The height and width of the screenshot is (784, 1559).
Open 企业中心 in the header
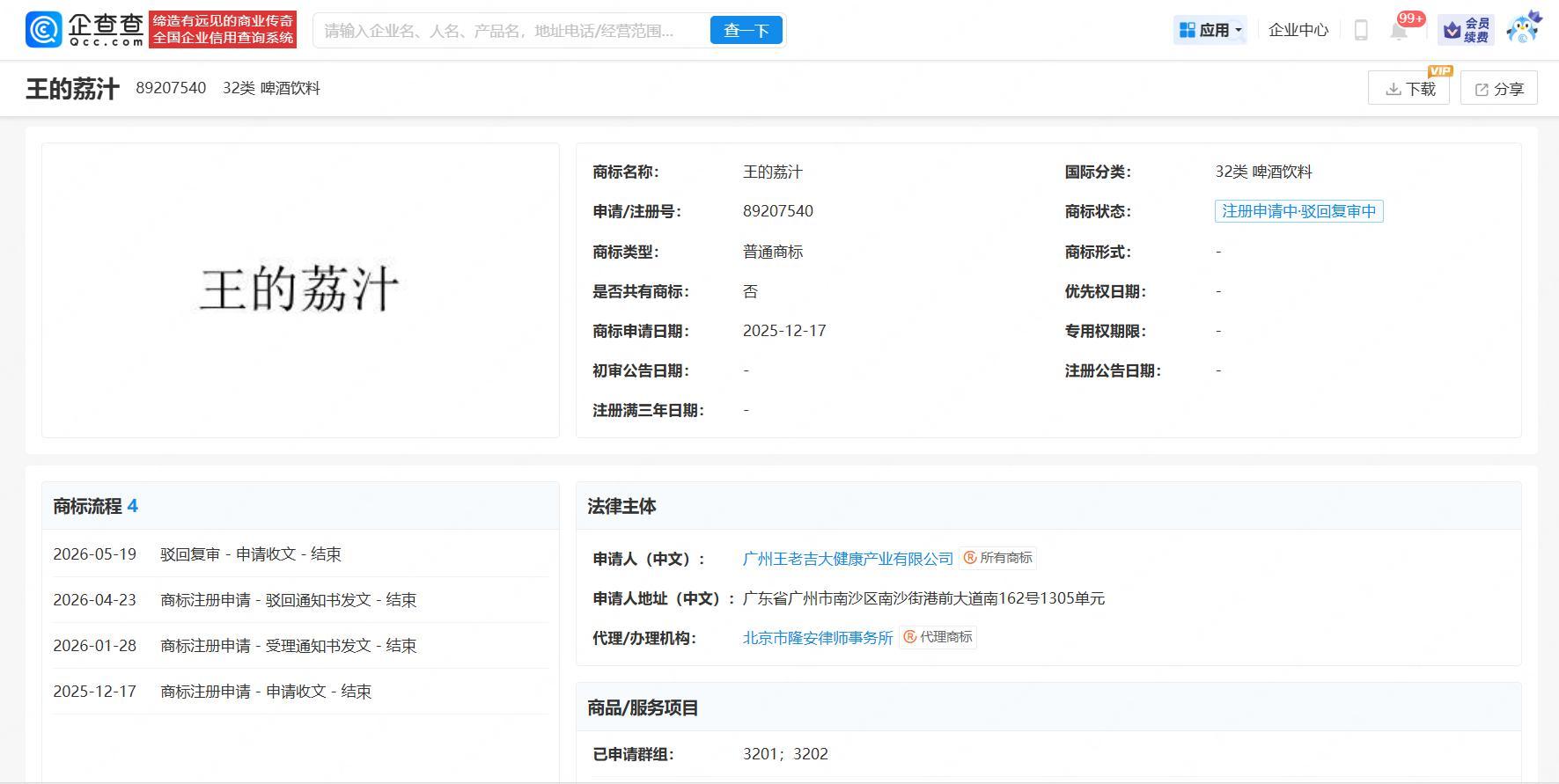(x=1298, y=30)
